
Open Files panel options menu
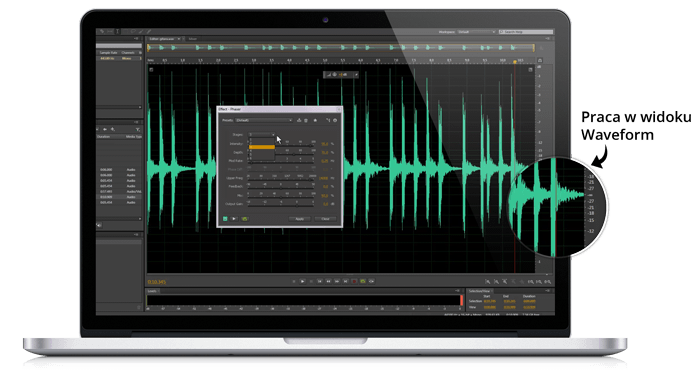coord(136,39)
